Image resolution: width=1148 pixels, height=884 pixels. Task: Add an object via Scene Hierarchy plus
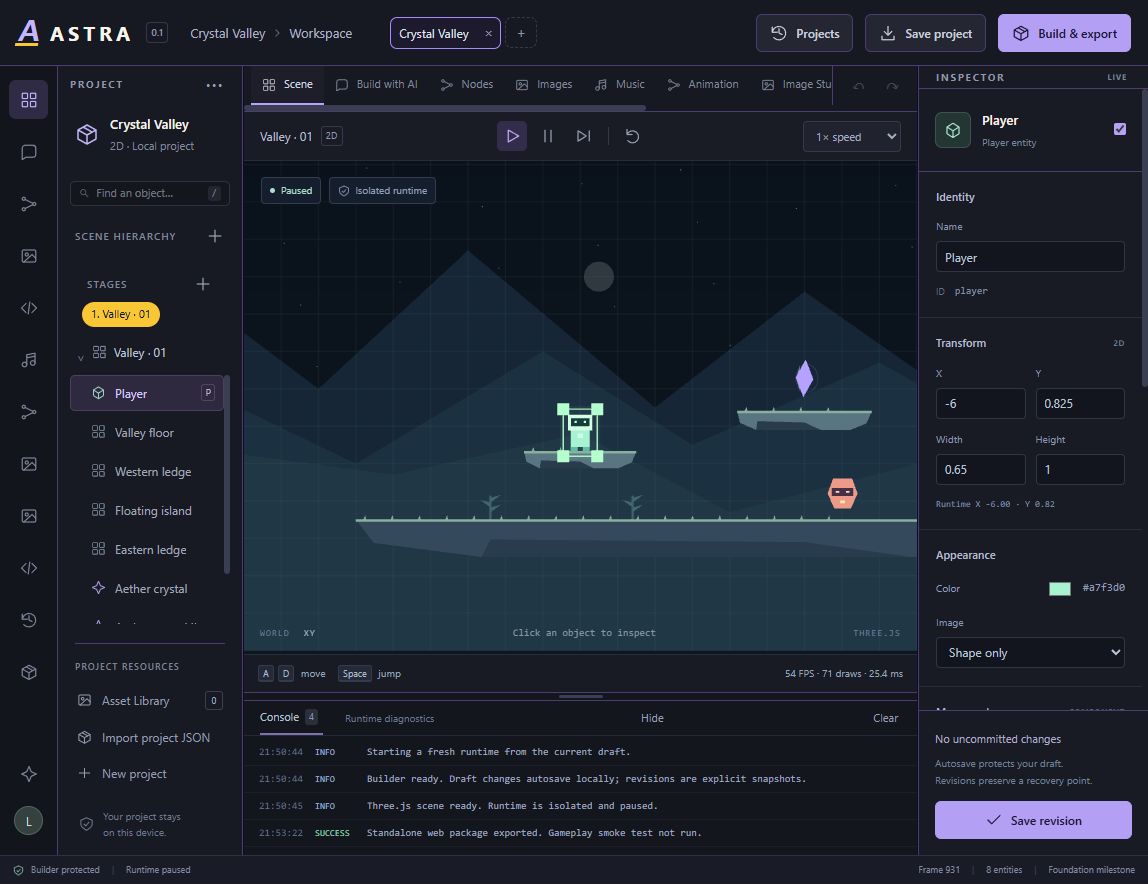[x=215, y=236]
